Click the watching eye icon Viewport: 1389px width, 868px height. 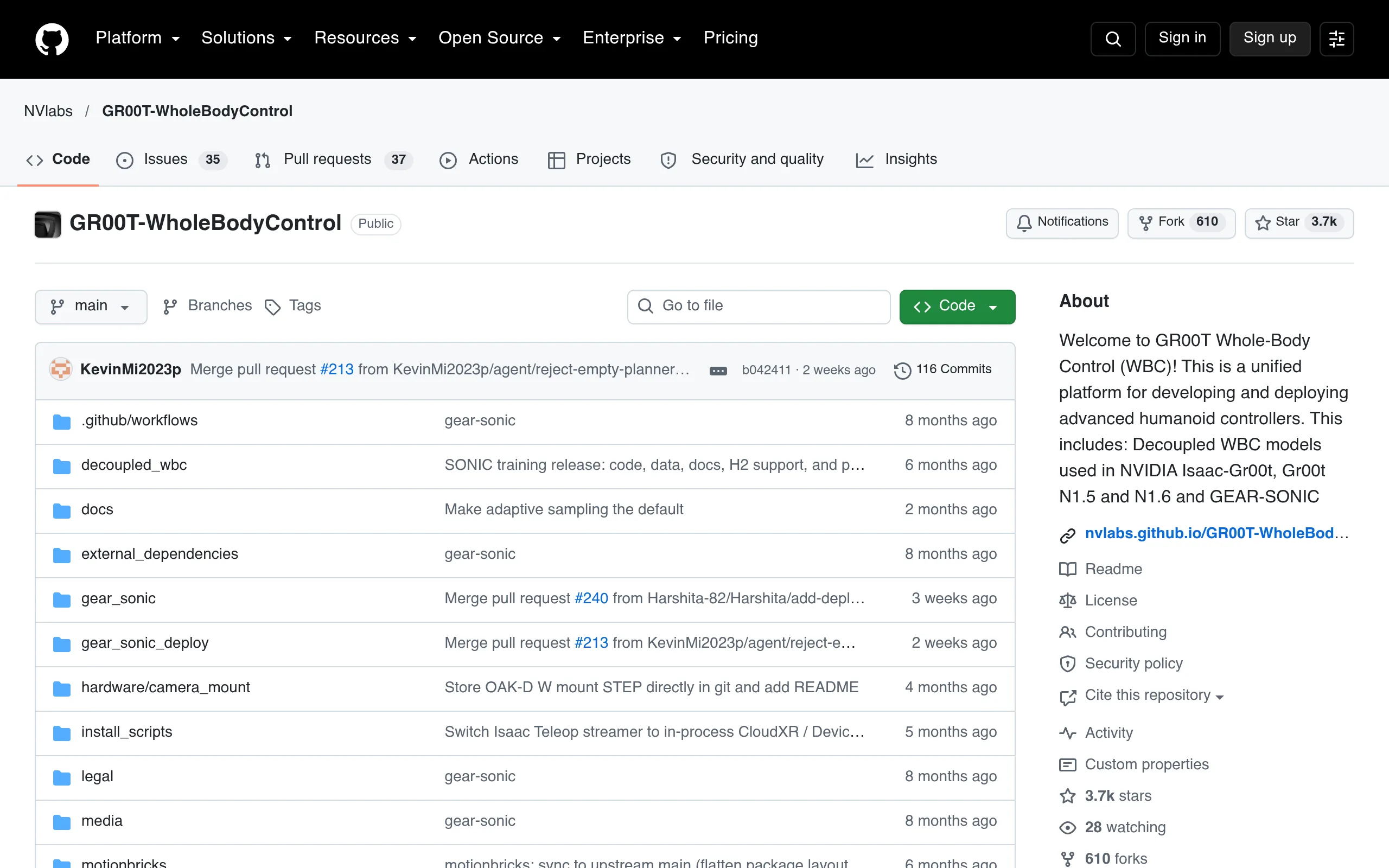[1067, 828]
